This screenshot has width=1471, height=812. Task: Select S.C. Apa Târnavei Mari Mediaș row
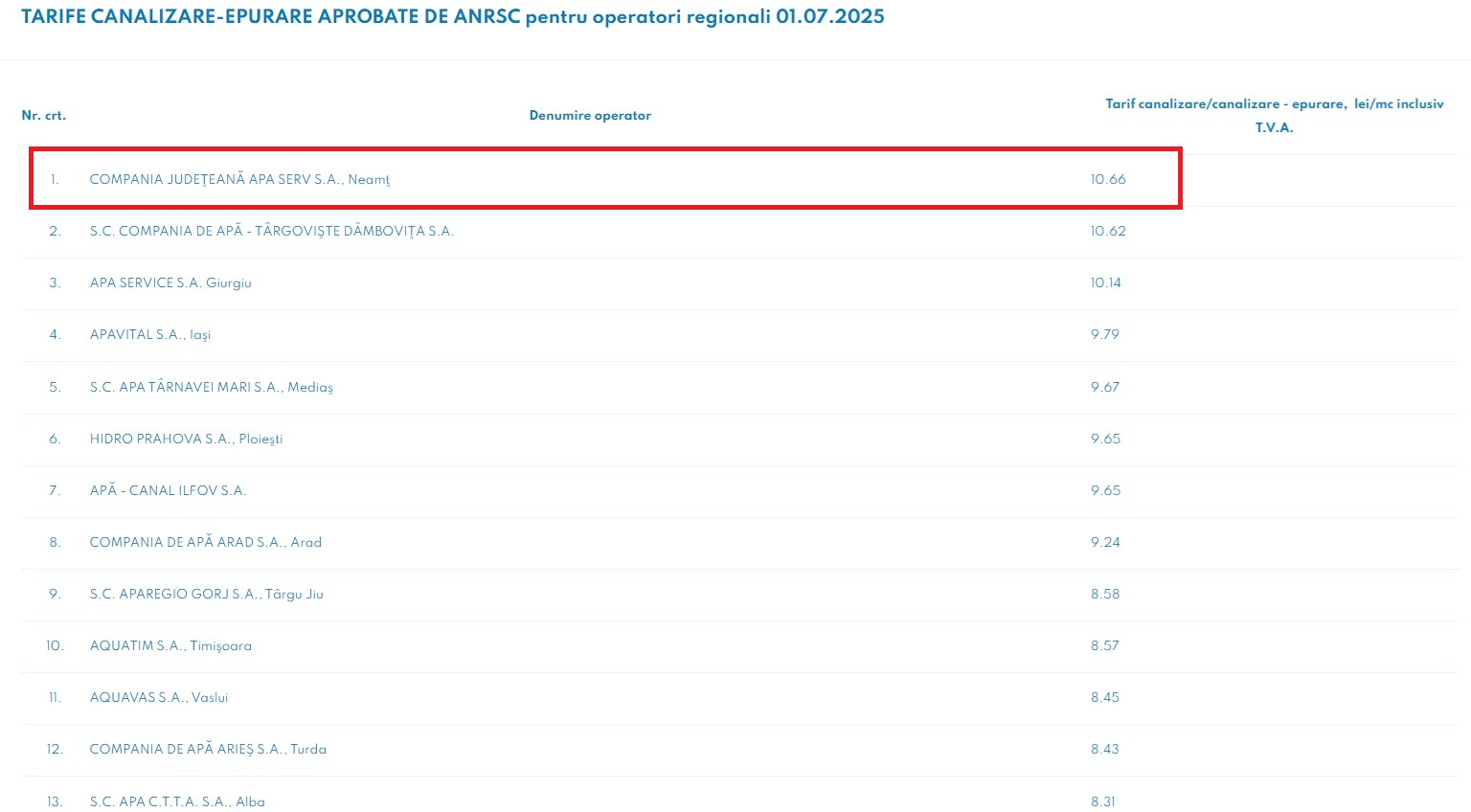211,388
